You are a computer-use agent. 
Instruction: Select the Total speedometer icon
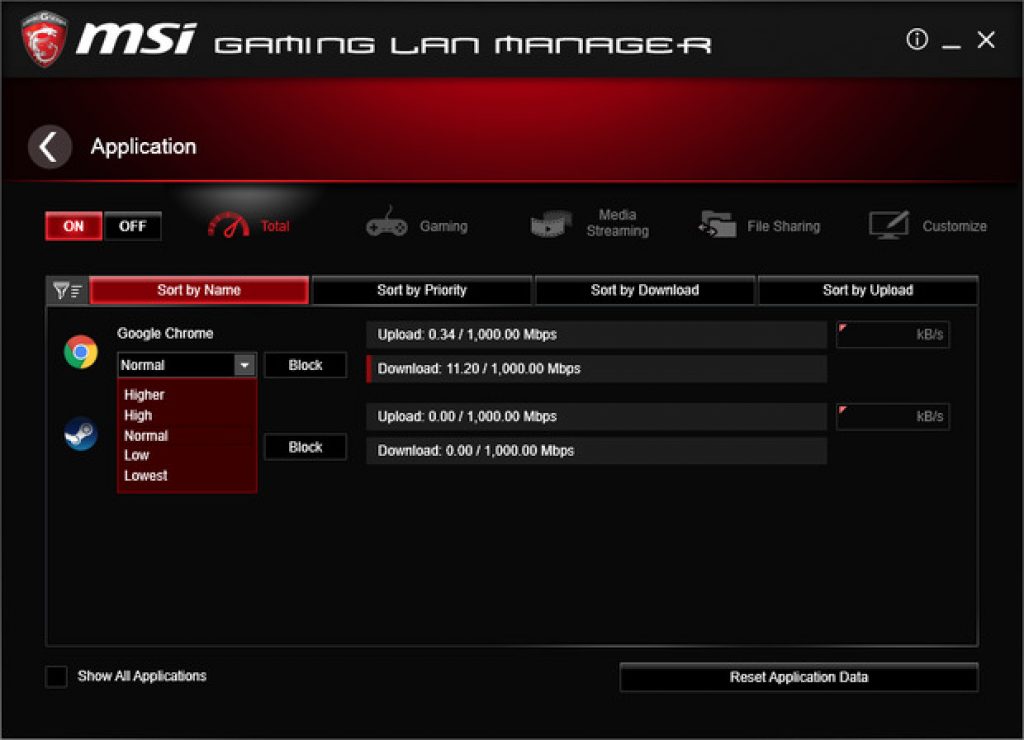pos(228,225)
